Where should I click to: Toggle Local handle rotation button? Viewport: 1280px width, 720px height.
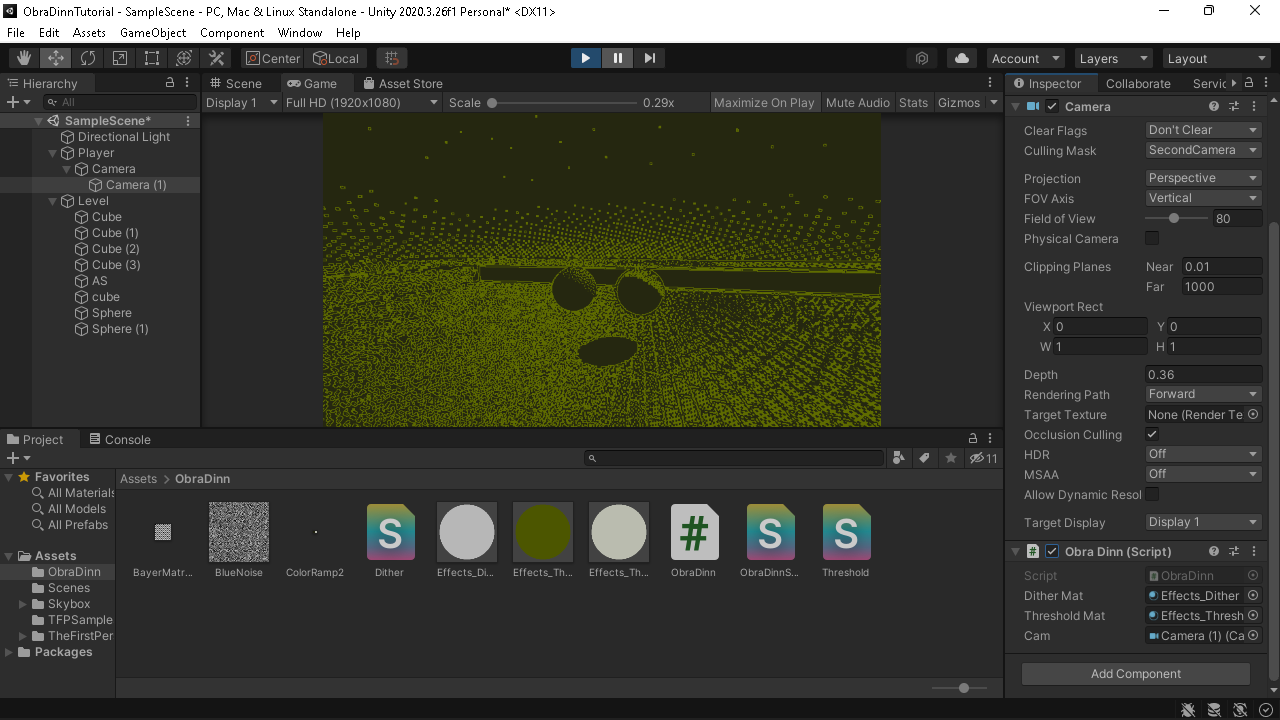click(335, 58)
